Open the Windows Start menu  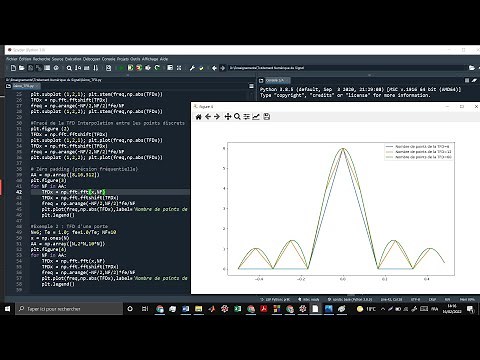click(7, 309)
